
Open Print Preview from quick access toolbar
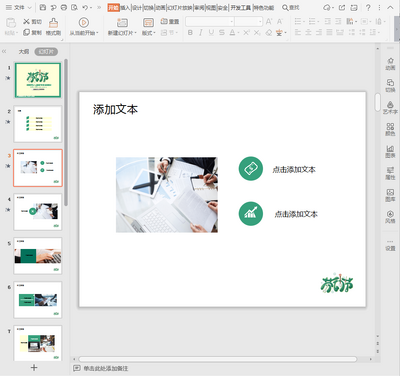tap(75, 7)
